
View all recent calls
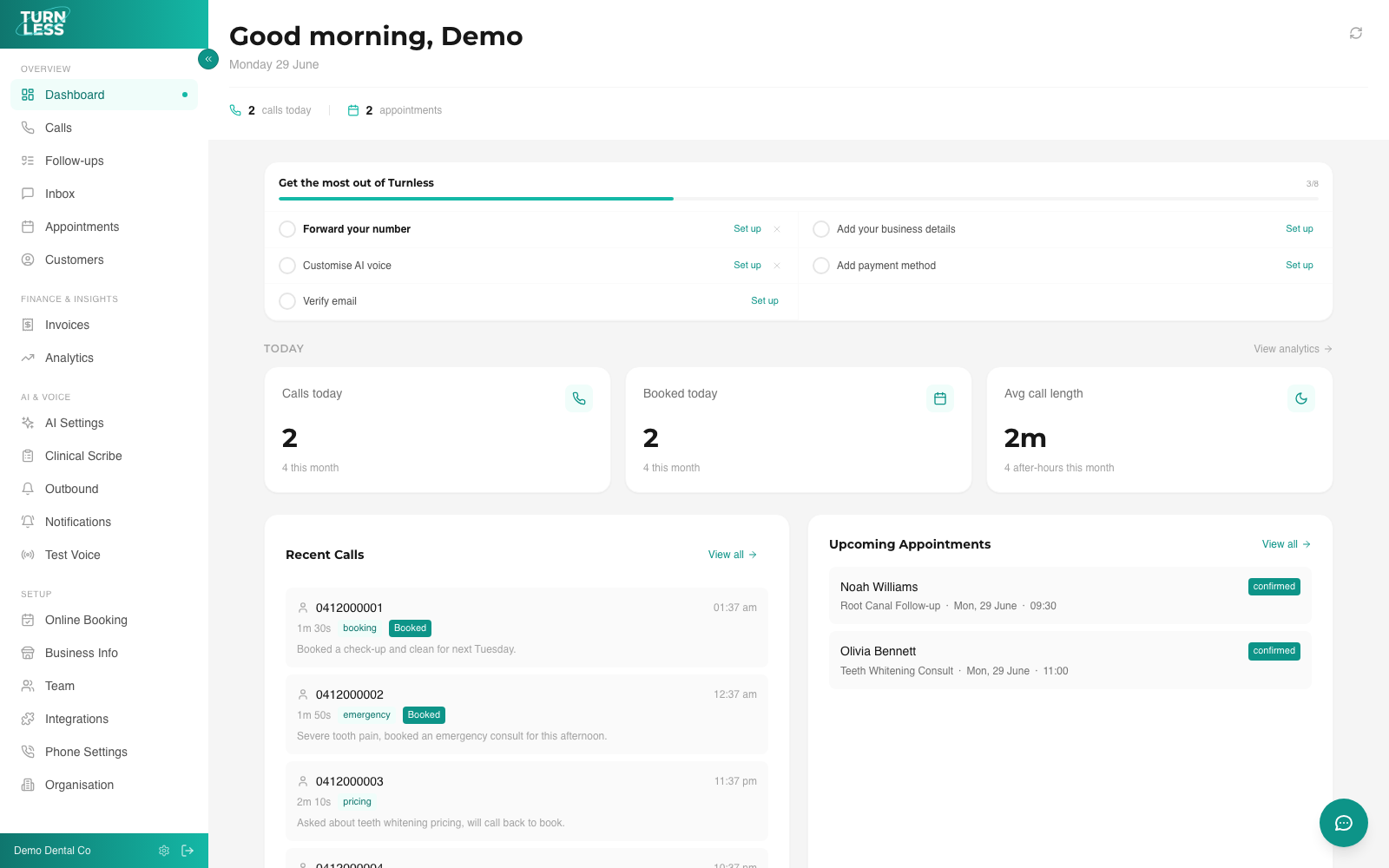click(733, 555)
